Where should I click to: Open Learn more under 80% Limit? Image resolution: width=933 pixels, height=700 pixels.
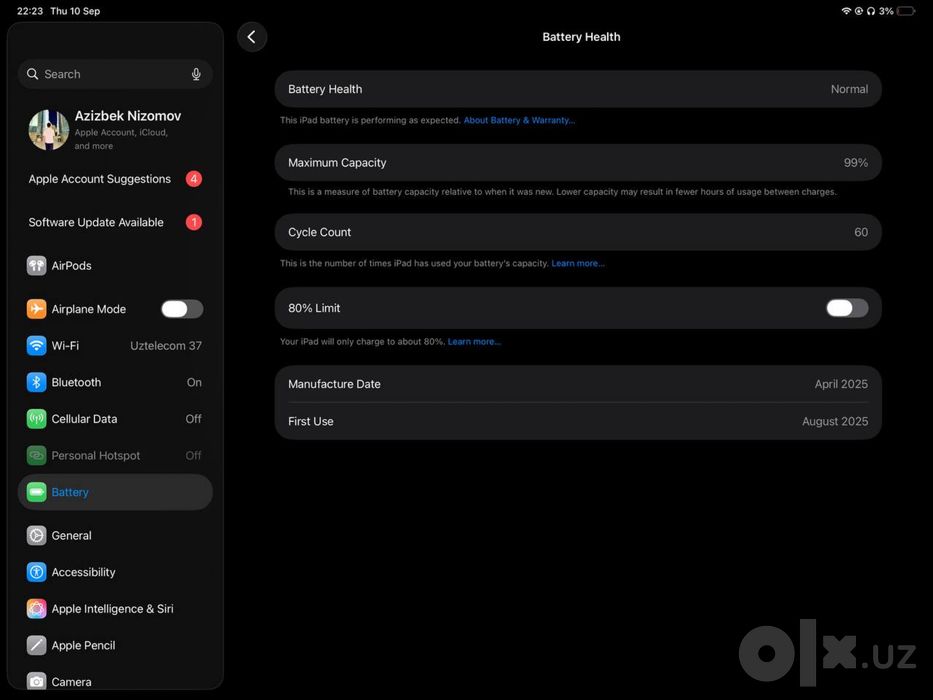[x=474, y=342]
